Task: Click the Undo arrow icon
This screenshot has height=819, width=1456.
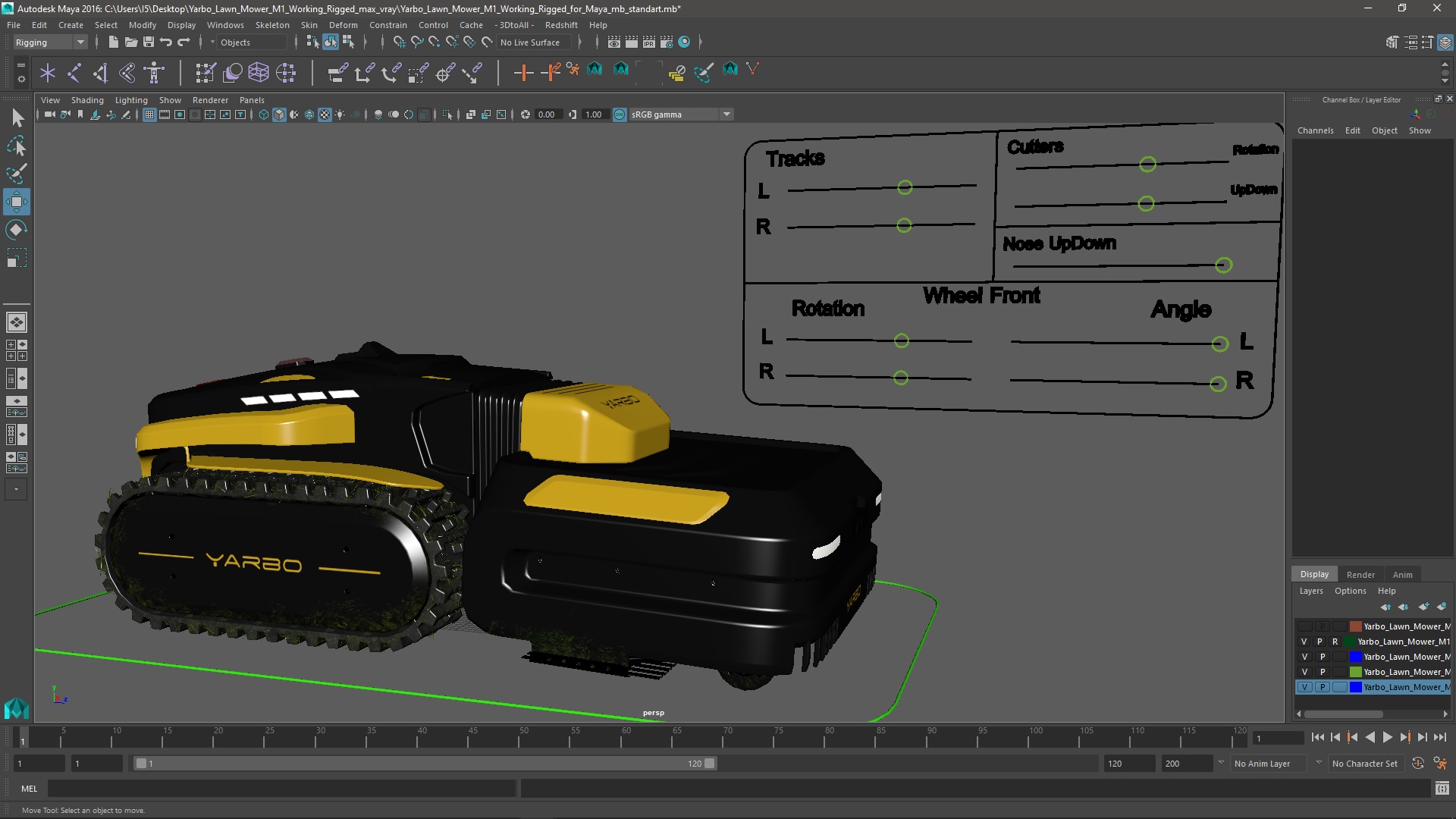Action: click(x=166, y=42)
